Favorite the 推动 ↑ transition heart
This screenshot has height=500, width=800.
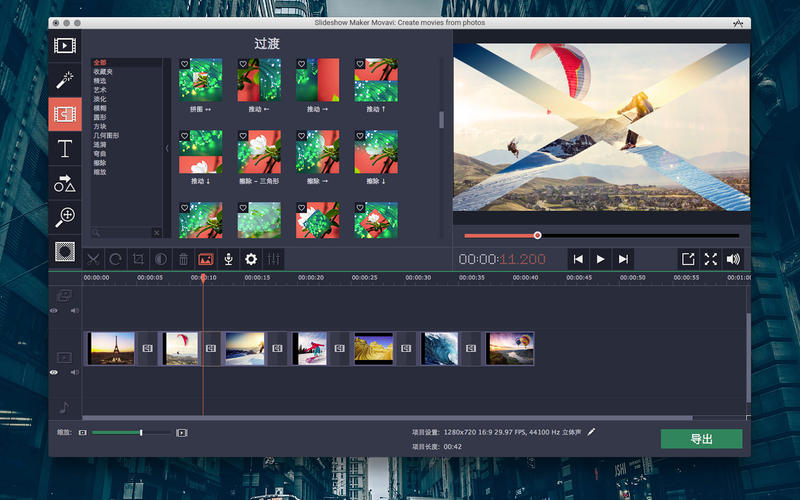360,64
